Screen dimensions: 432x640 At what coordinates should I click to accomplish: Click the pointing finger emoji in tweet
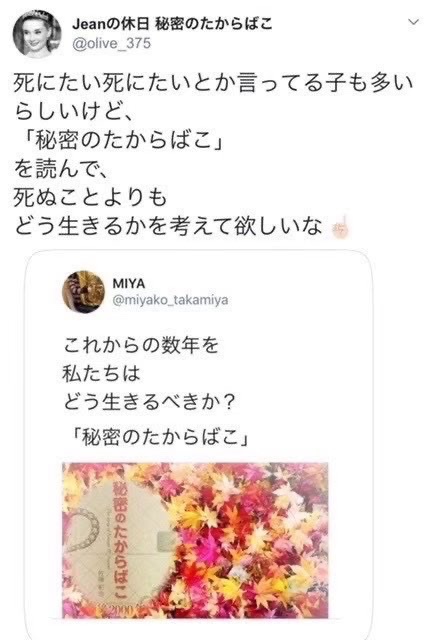pos(340,226)
